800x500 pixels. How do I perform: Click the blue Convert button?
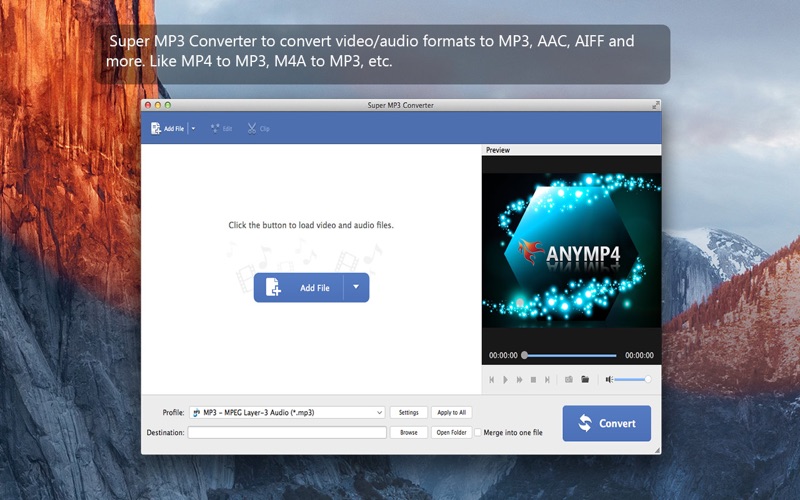607,423
